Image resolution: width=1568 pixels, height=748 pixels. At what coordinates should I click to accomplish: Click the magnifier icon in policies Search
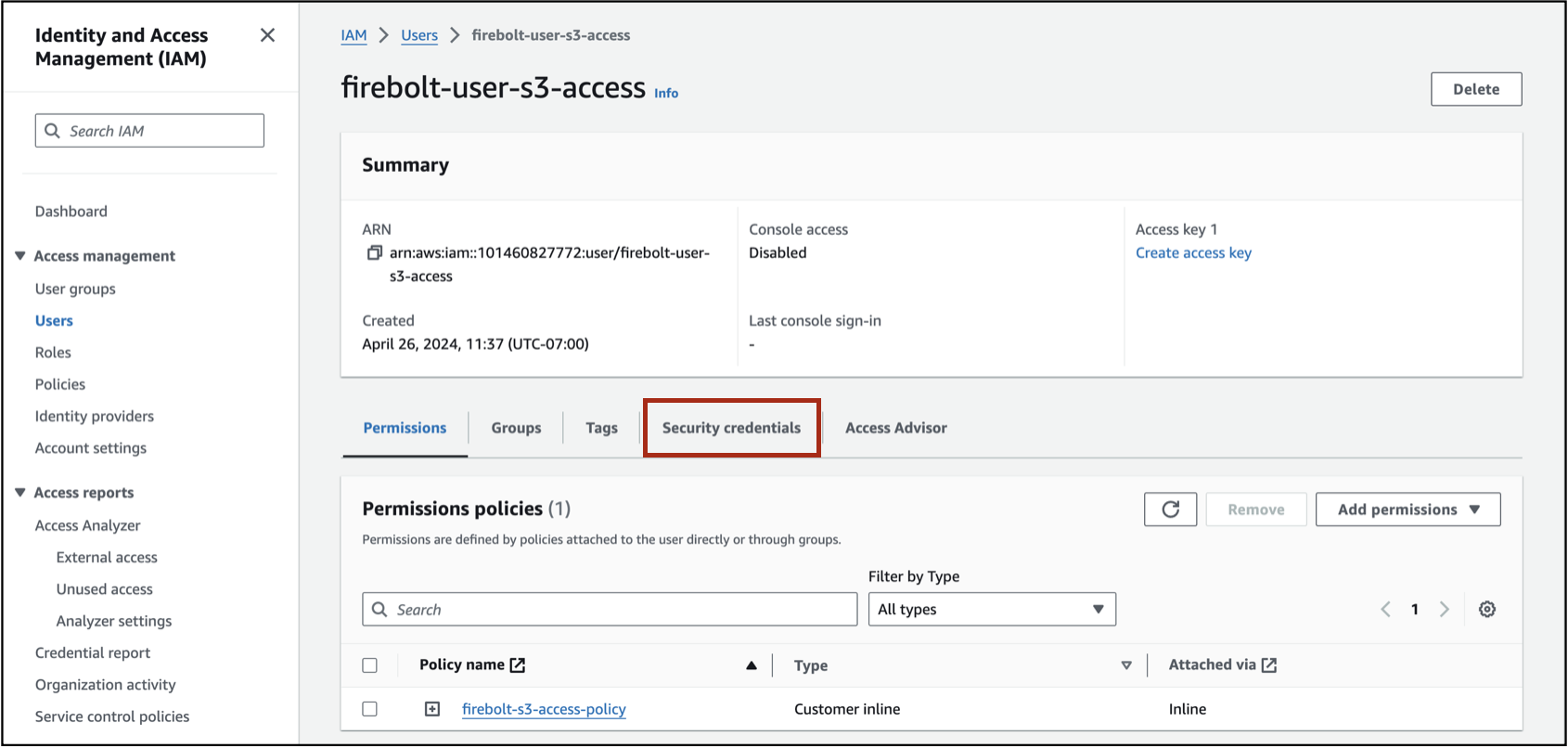(x=379, y=610)
